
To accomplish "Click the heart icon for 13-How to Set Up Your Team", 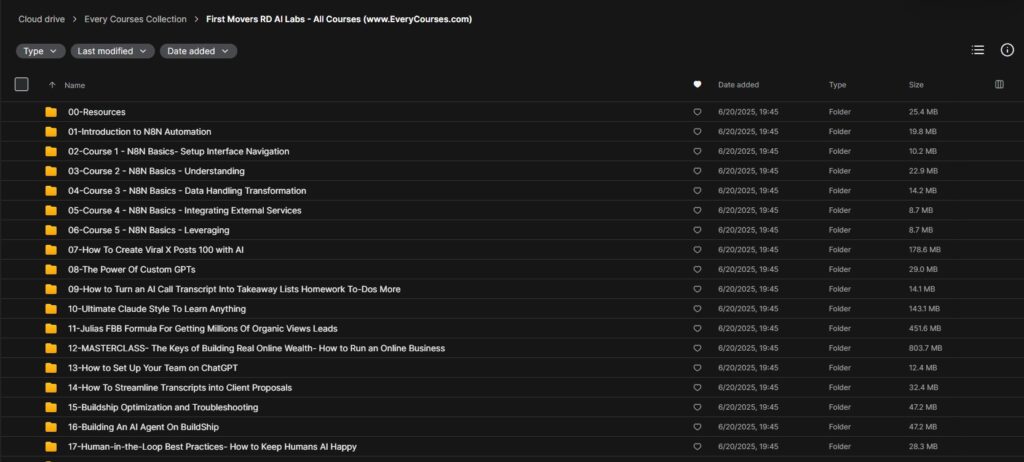I will coord(697,368).
